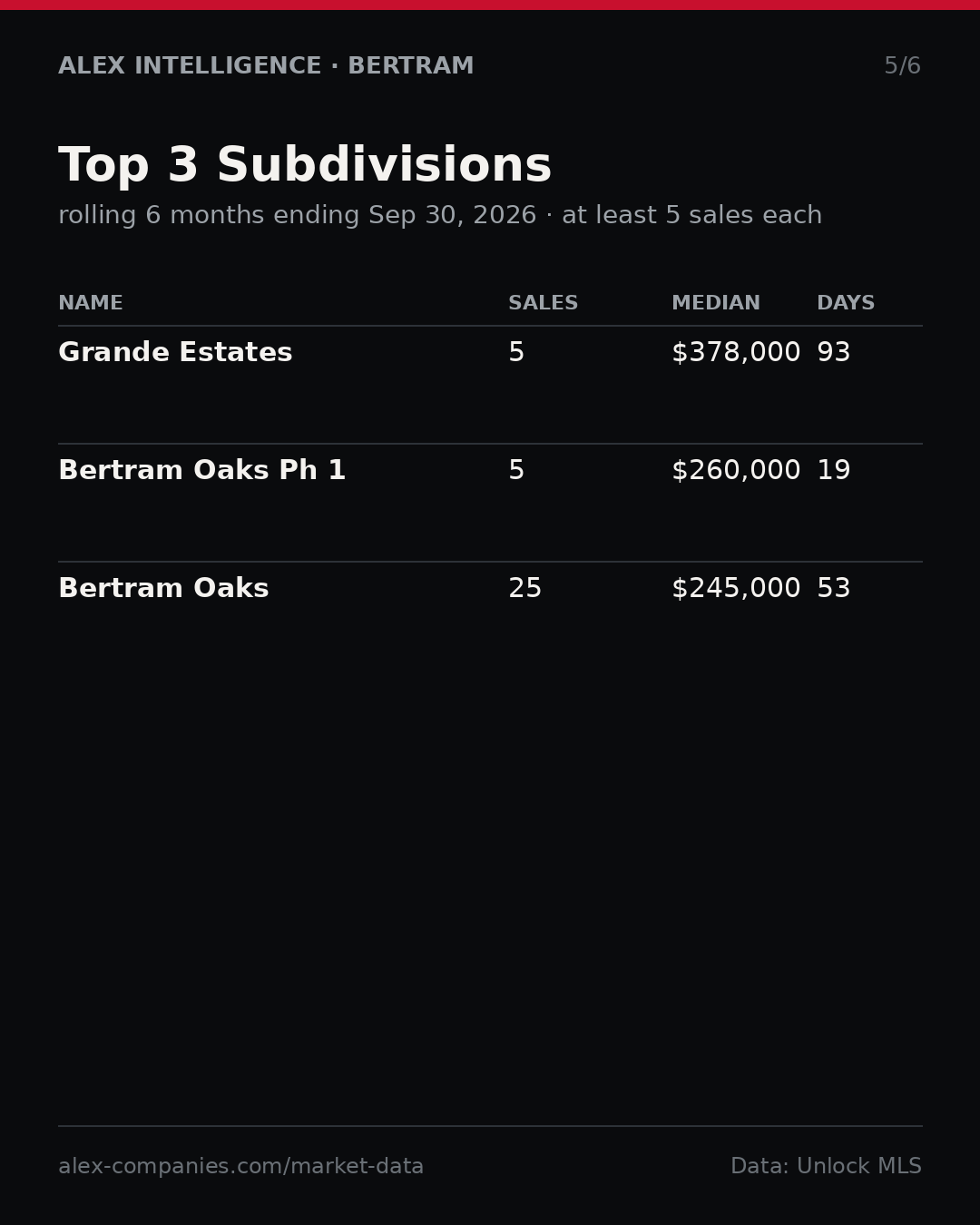Image resolution: width=980 pixels, height=1225 pixels.
Task: Click the 19 days value
Action: tap(834, 471)
